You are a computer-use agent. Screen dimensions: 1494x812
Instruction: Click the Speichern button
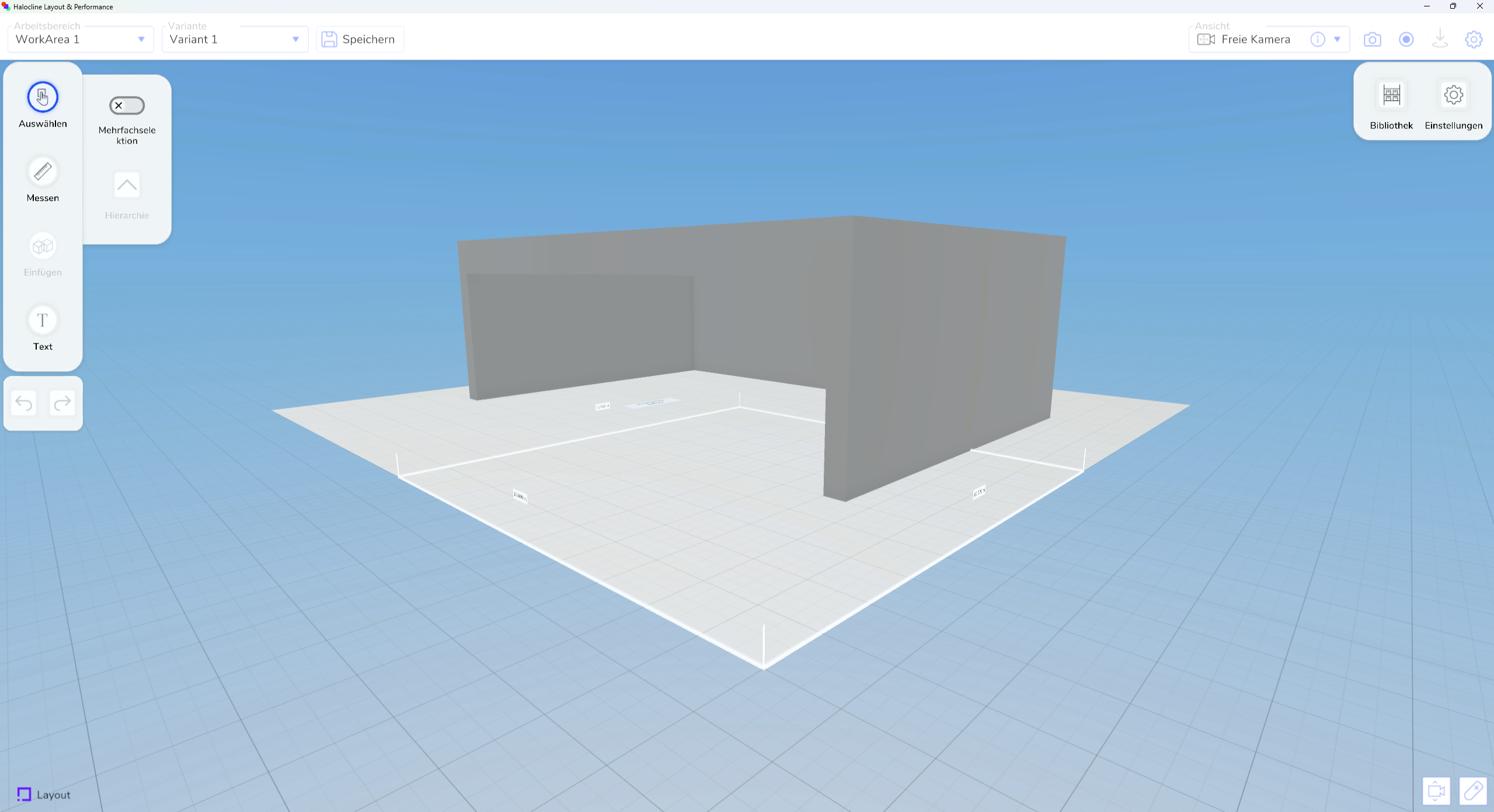coord(359,39)
